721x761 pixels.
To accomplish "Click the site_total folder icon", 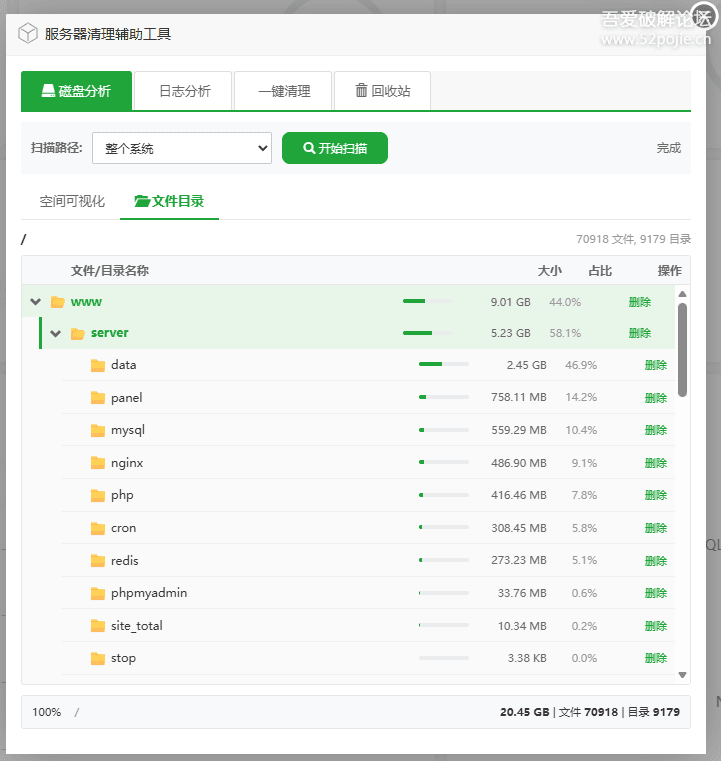I will 98,626.
